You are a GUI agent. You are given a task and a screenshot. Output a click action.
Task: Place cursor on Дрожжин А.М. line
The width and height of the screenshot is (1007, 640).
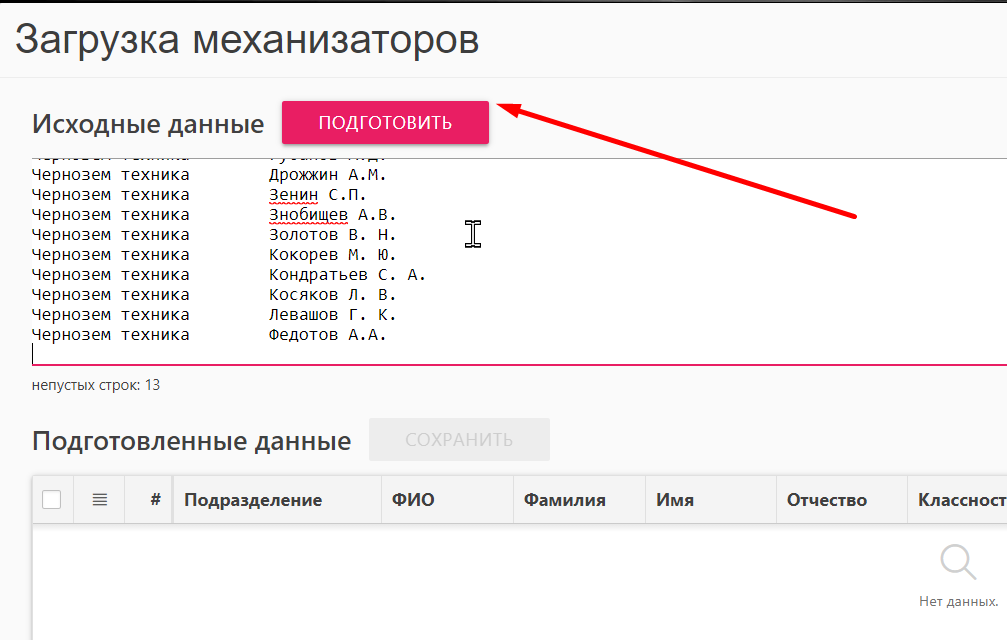[x=327, y=175]
